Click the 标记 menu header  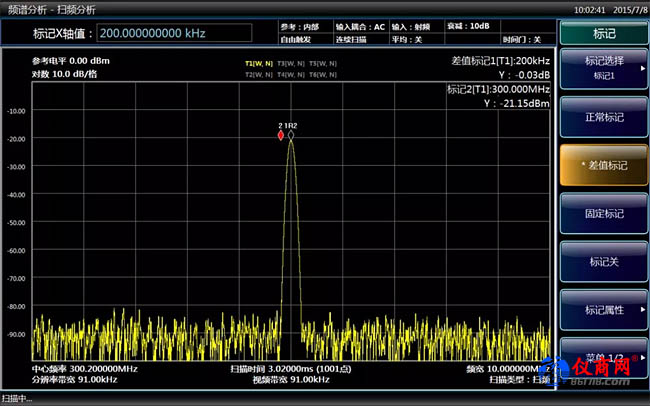[x=604, y=33]
